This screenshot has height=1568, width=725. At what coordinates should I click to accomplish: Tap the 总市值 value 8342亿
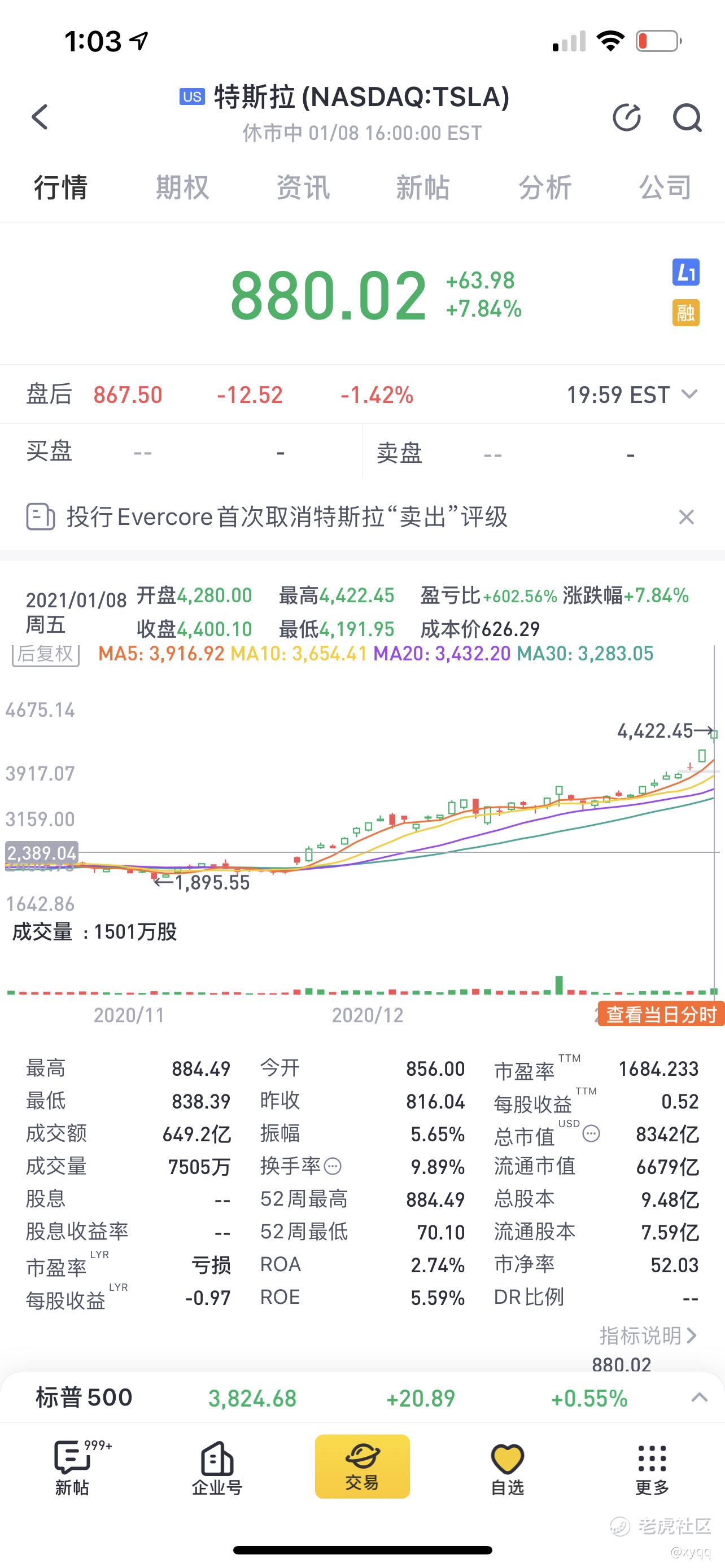pos(668,1135)
